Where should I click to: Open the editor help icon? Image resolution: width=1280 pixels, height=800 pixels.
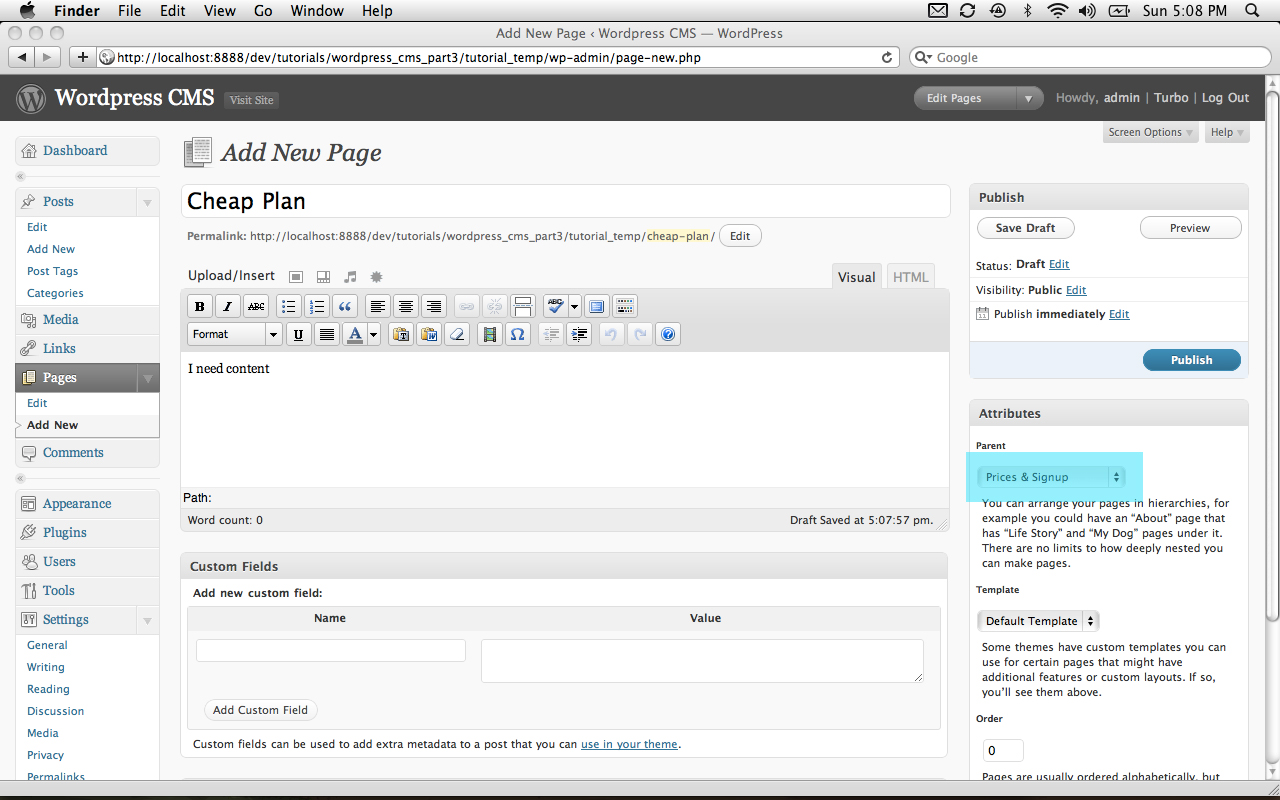669,334
